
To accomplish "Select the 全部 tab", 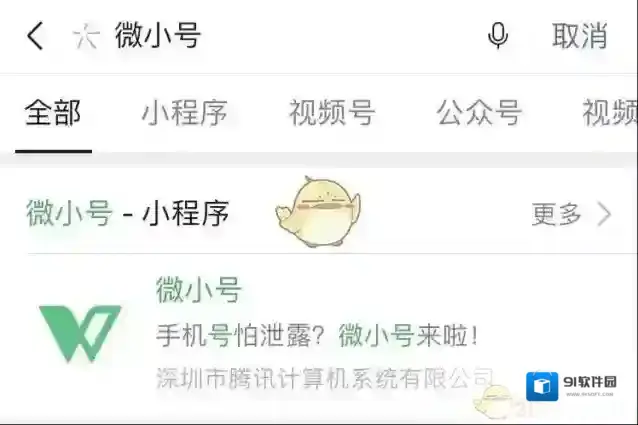I will point(53,113).
